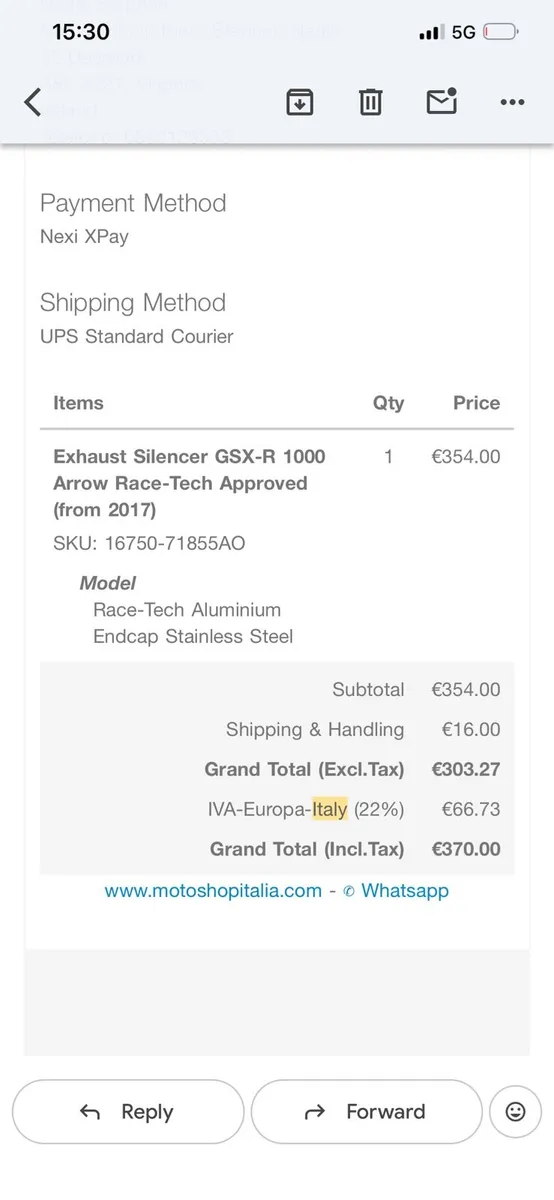This screenshot has height=1200, width=554.
Task: Add an emoji reaction with the smiley icon
Action: 516,1111
